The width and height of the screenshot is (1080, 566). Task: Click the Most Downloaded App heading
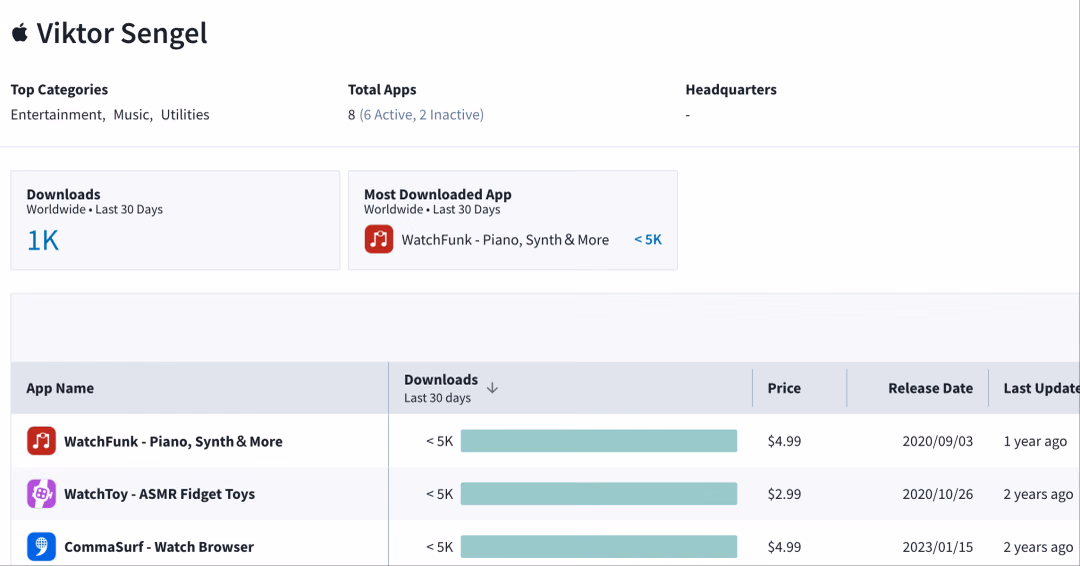pyautogui.click(x=438, y=194)
